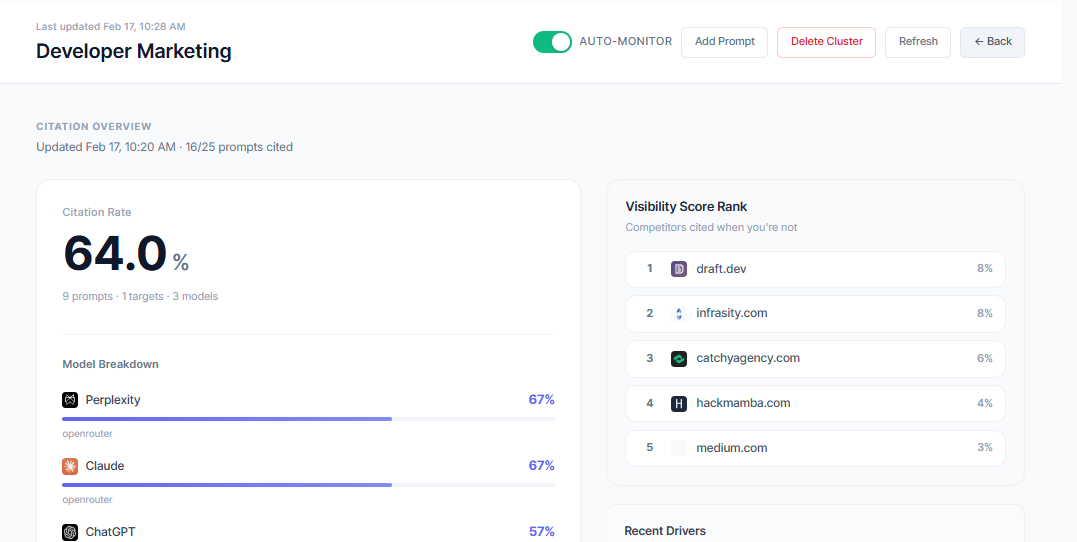
Task: Click the 64.0 citation rate value
Action: 115,253
